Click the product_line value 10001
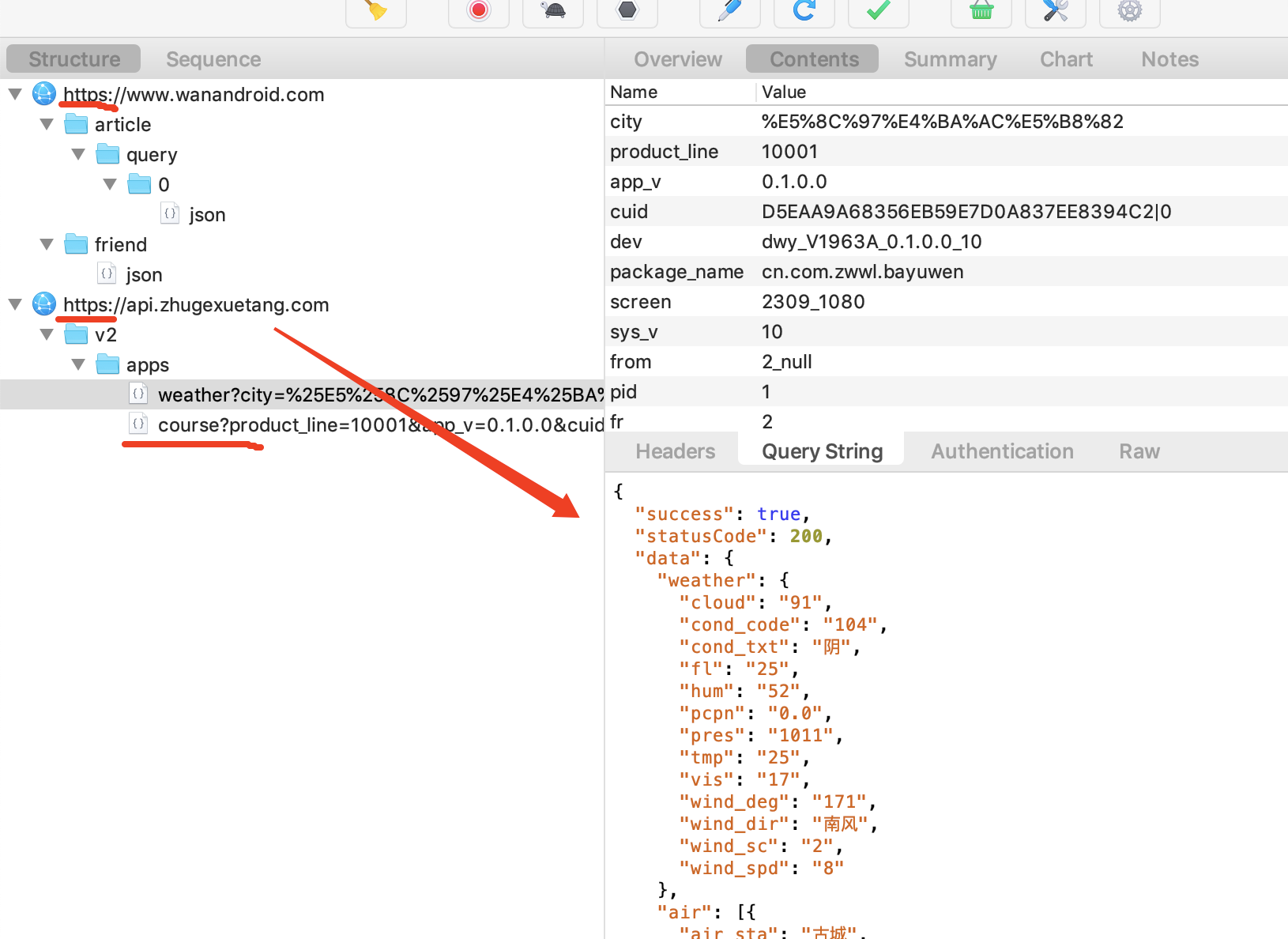The width and height of the screenshot is (1288, 939). [x=789, y=151]
